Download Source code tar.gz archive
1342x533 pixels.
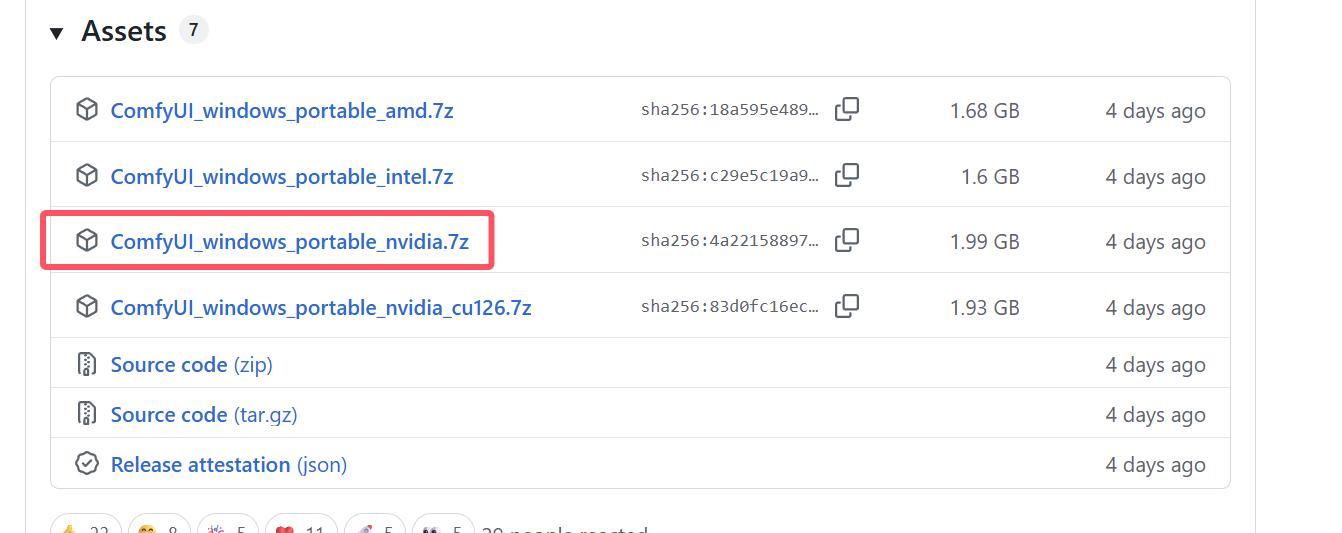click(x=204, y=414)
